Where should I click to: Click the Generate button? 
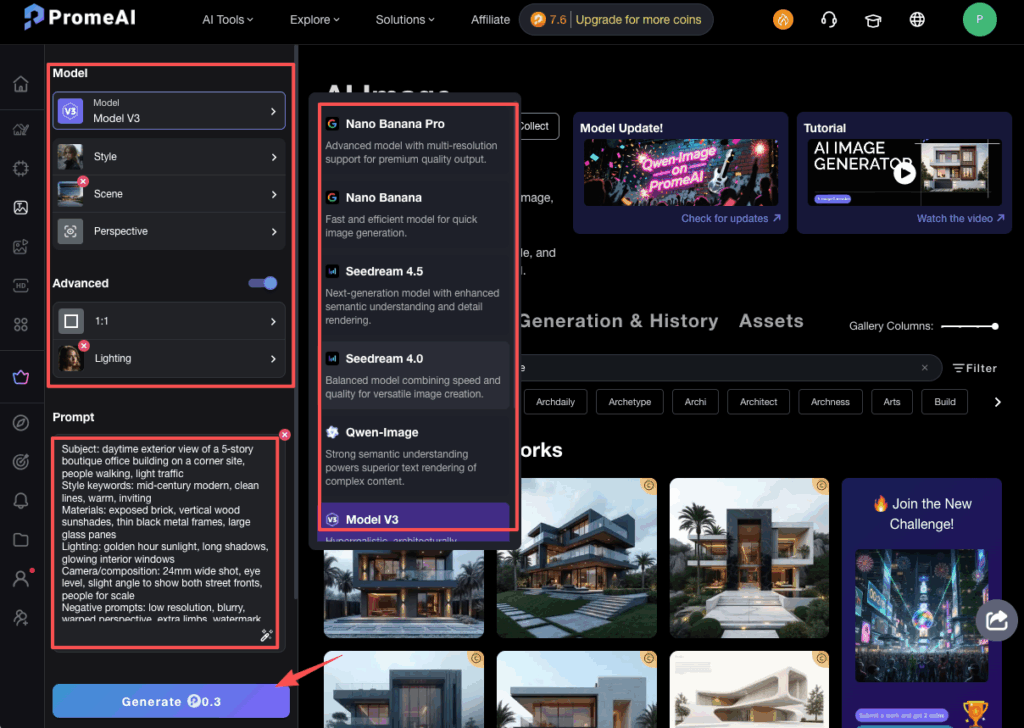pyautogui.click(x=171, y=701)
